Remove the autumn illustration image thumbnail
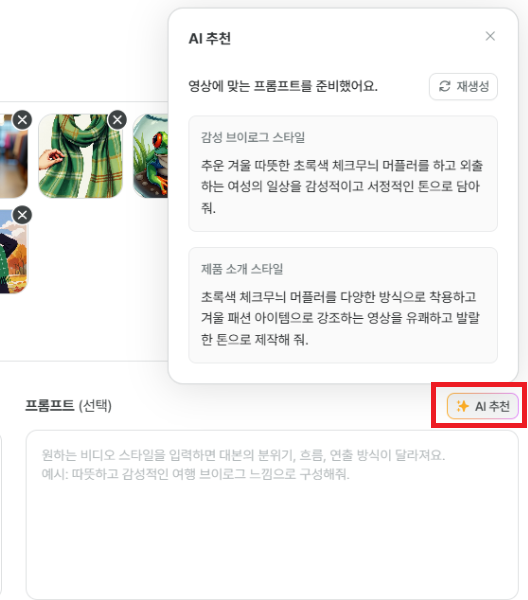Viewport: 528px width, 600px height. coord(23,215)
